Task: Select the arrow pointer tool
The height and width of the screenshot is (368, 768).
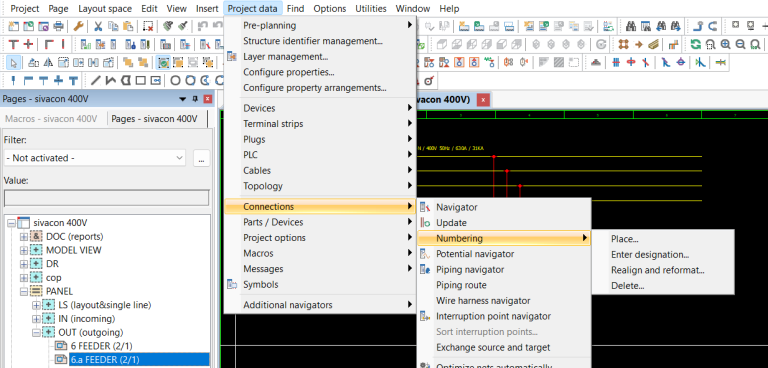Action: [14, 63]
